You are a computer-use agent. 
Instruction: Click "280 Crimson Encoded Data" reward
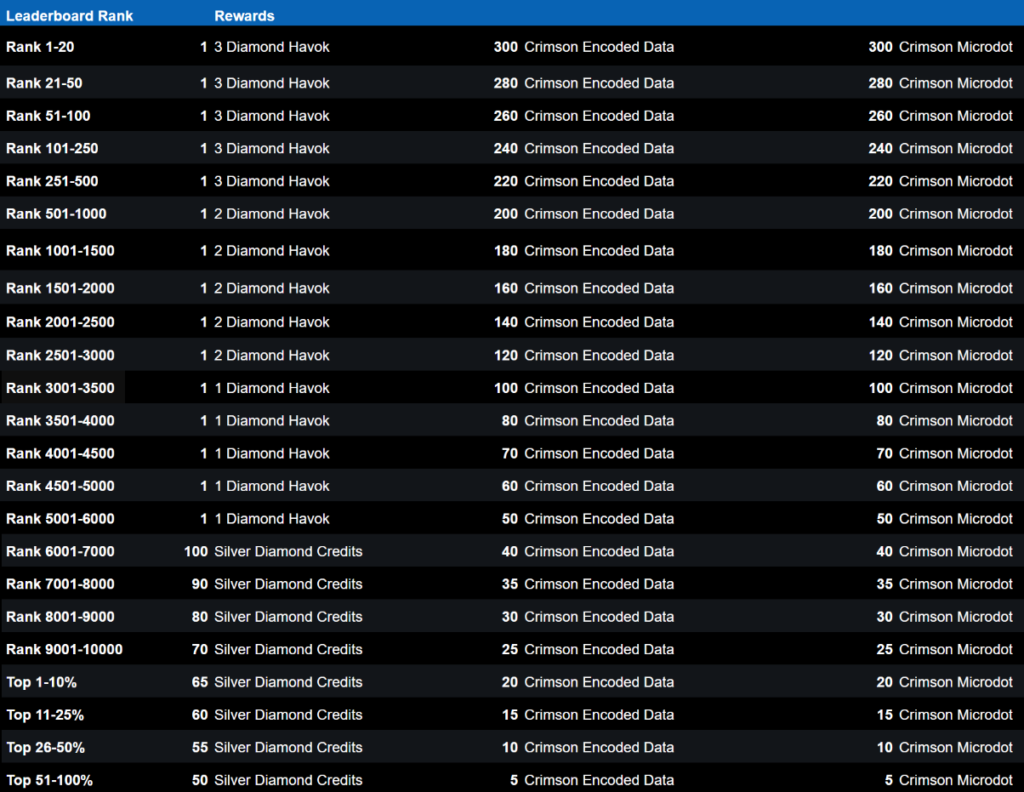click(x=584, y=84)
